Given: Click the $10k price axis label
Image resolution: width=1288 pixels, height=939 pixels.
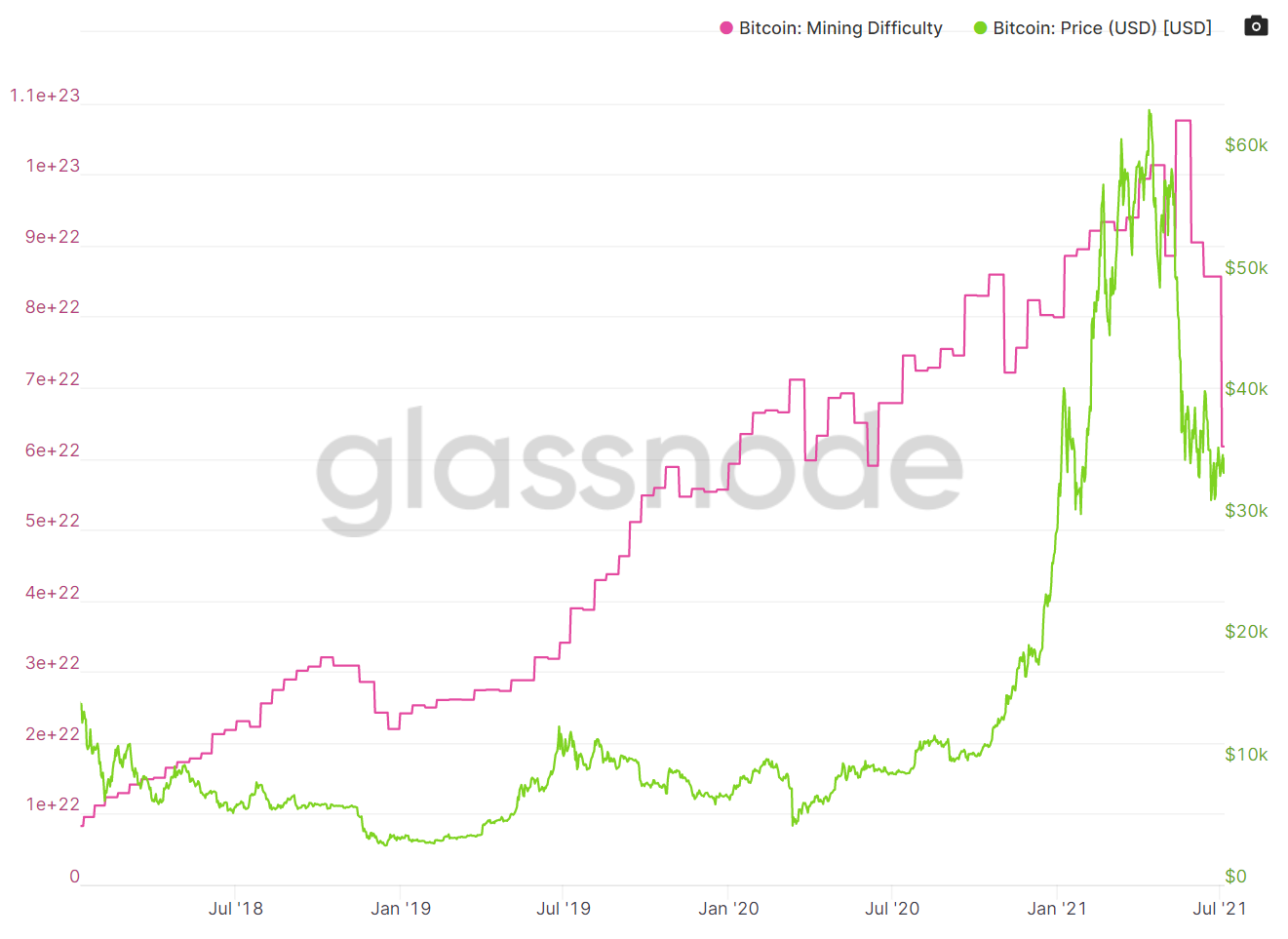Looking at the screenshot, I should tap(1246, 755).
